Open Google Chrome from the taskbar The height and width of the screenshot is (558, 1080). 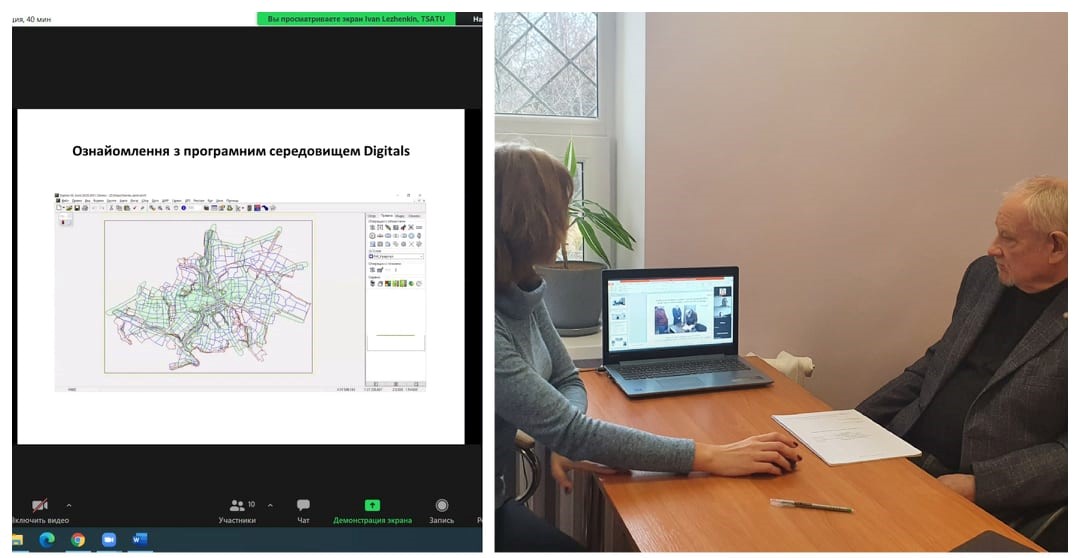(78, 539)
